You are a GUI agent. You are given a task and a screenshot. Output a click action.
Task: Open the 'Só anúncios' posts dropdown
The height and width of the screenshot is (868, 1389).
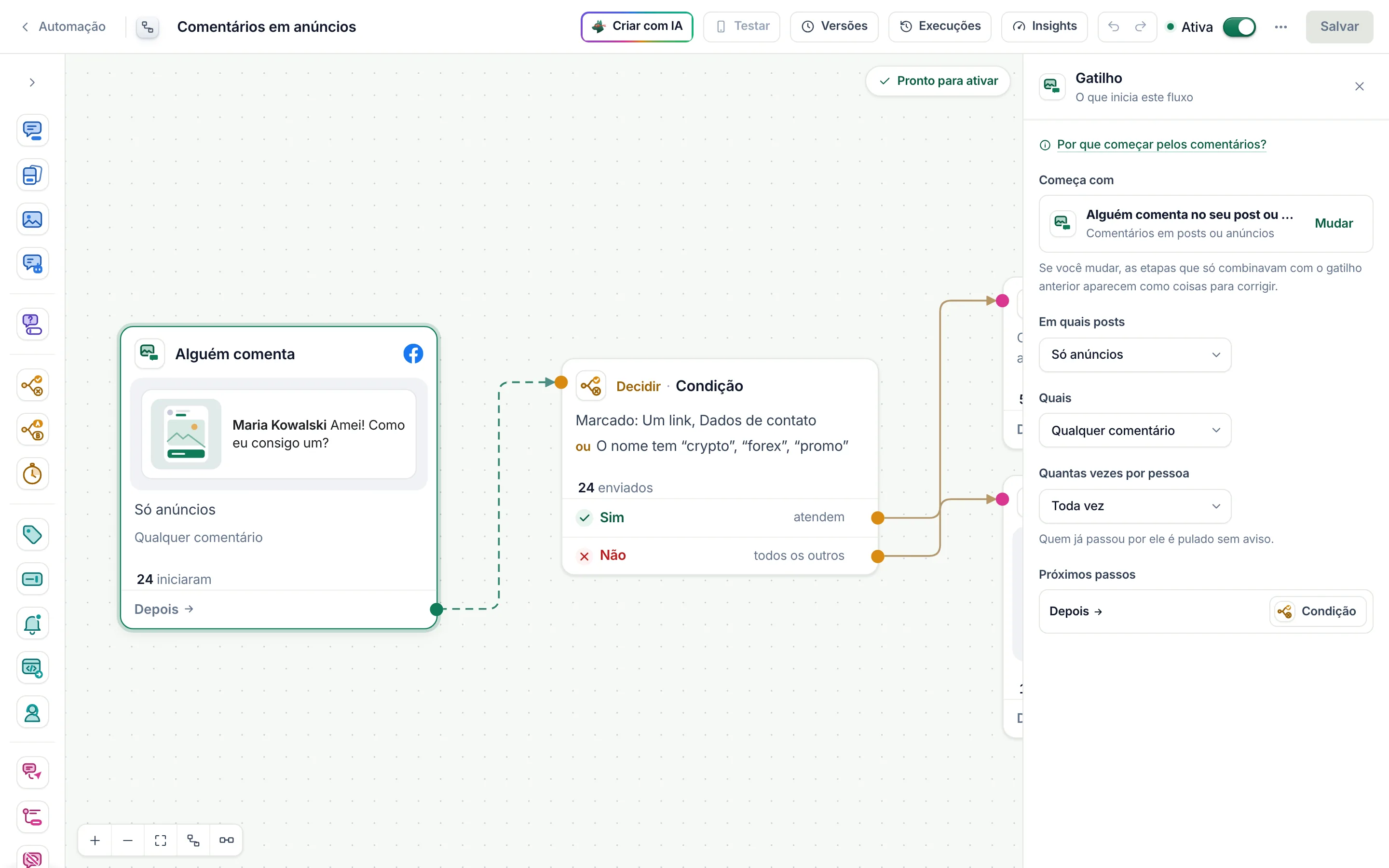[1134, 355]
